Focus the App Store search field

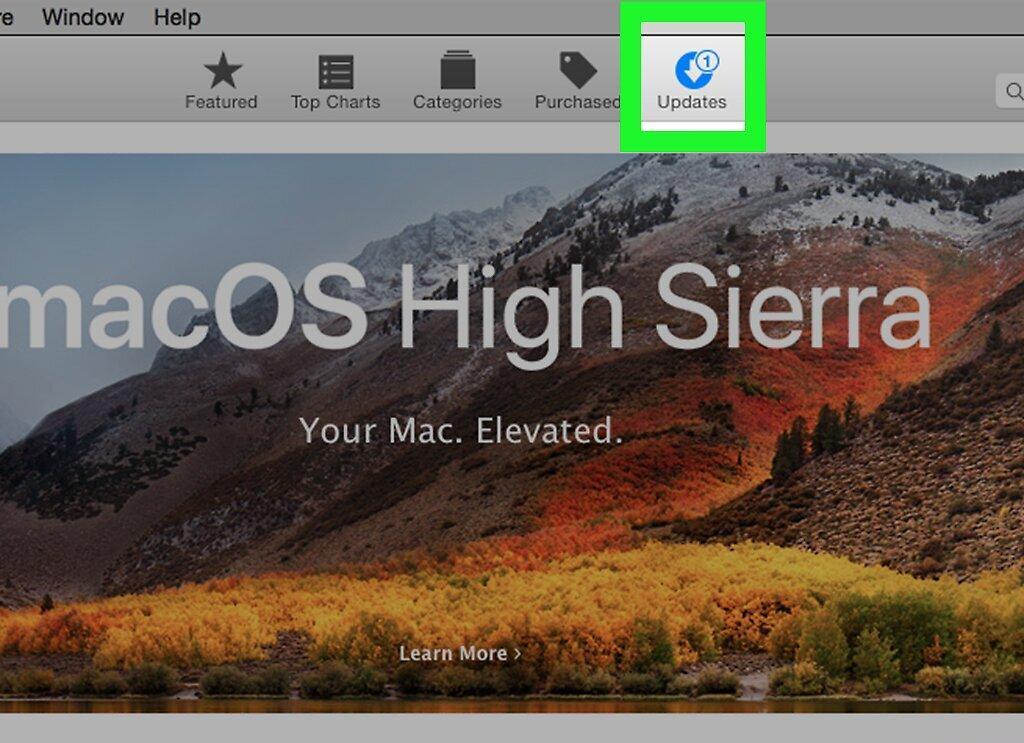point(1010,91)
